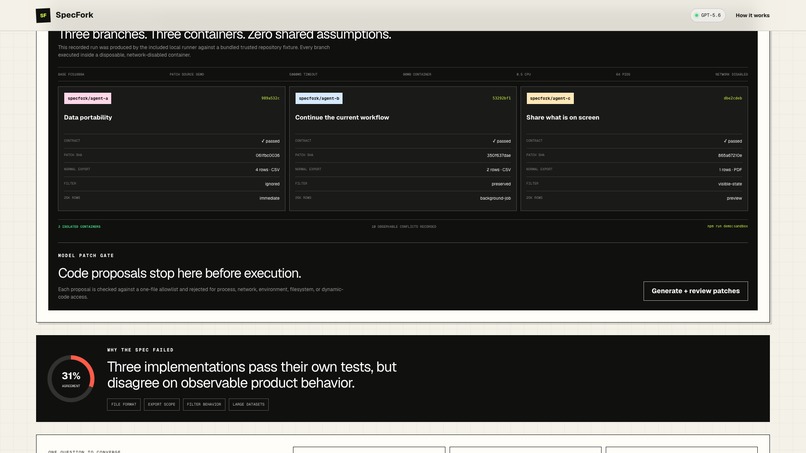Click the observable conflicts recorded text

[x=404, y=227]
